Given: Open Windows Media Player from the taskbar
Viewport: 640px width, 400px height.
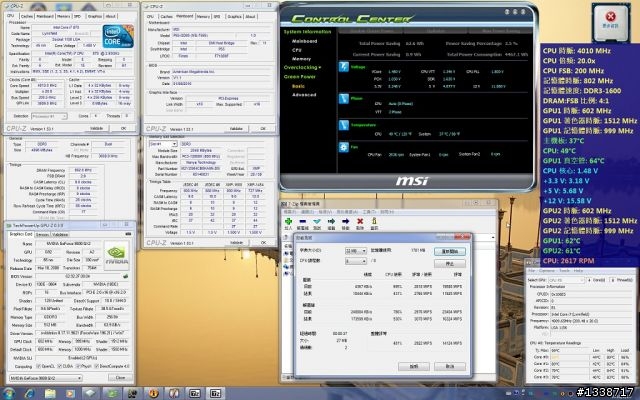Looking at the screenshot, I should point(70,393).
